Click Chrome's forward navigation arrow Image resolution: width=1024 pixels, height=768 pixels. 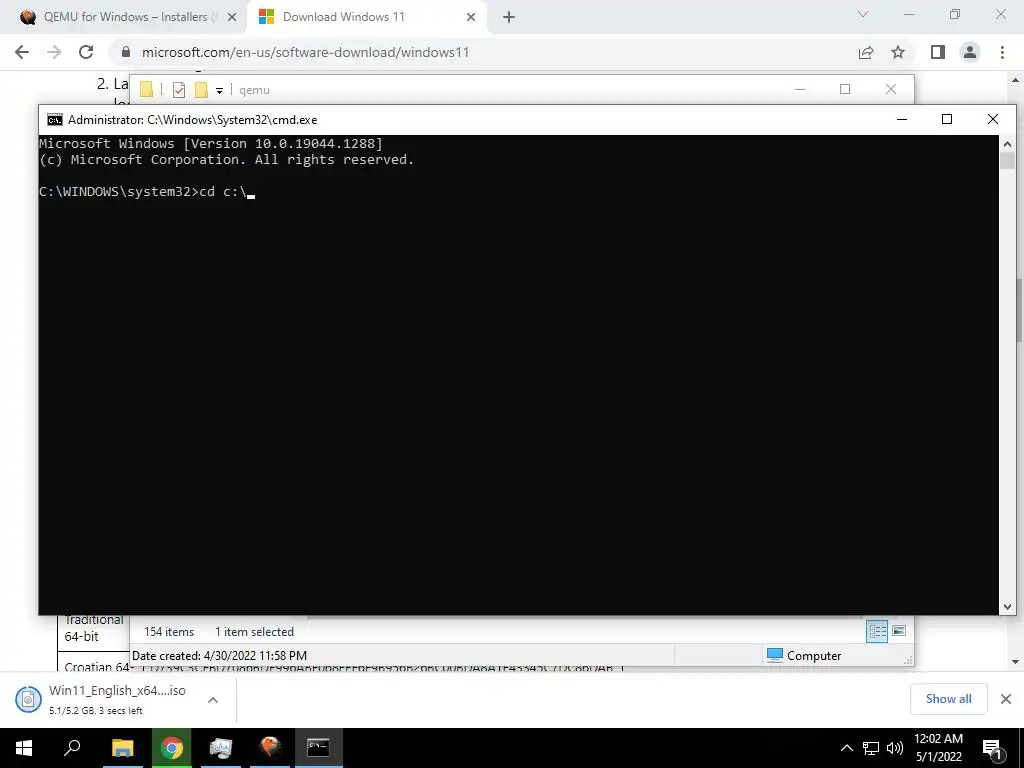(x=54, y=52)
